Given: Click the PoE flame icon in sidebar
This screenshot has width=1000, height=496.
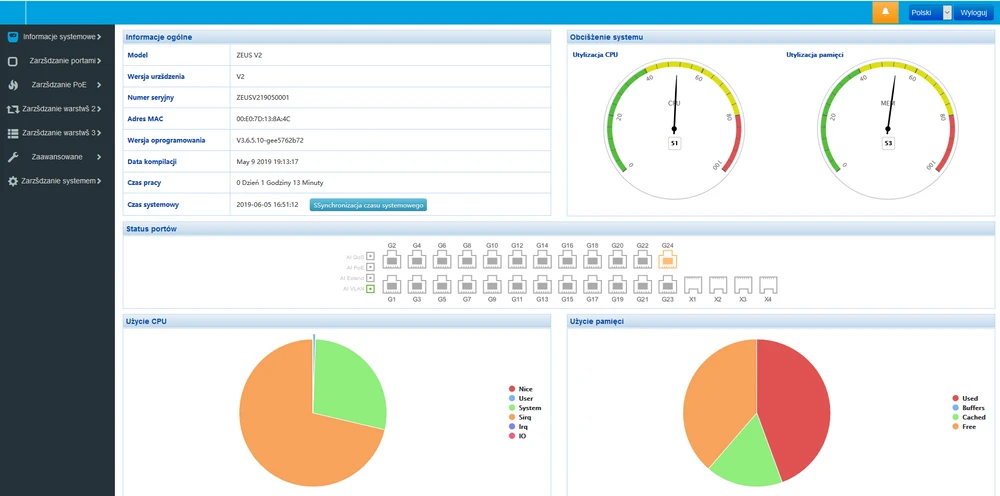Looking at the screenshot, I should (x=13, y=85).
